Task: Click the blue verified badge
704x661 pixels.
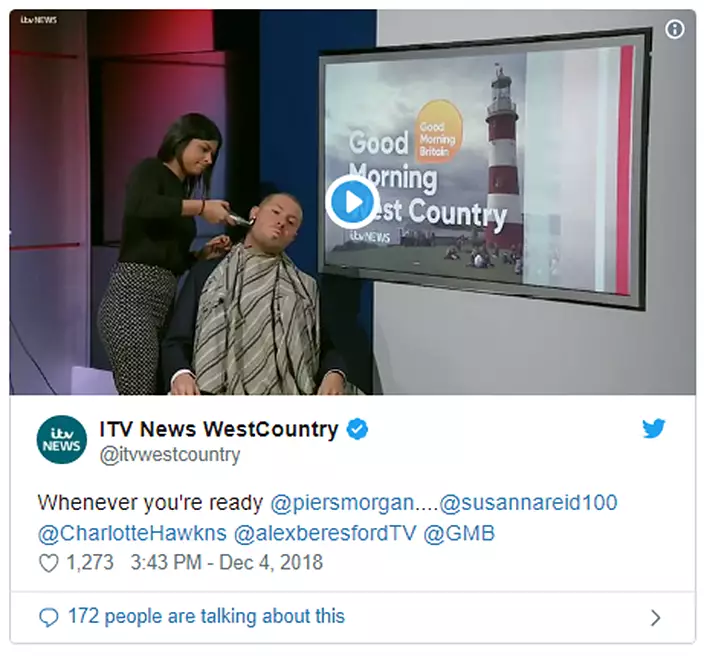Action: click(357, 429)
